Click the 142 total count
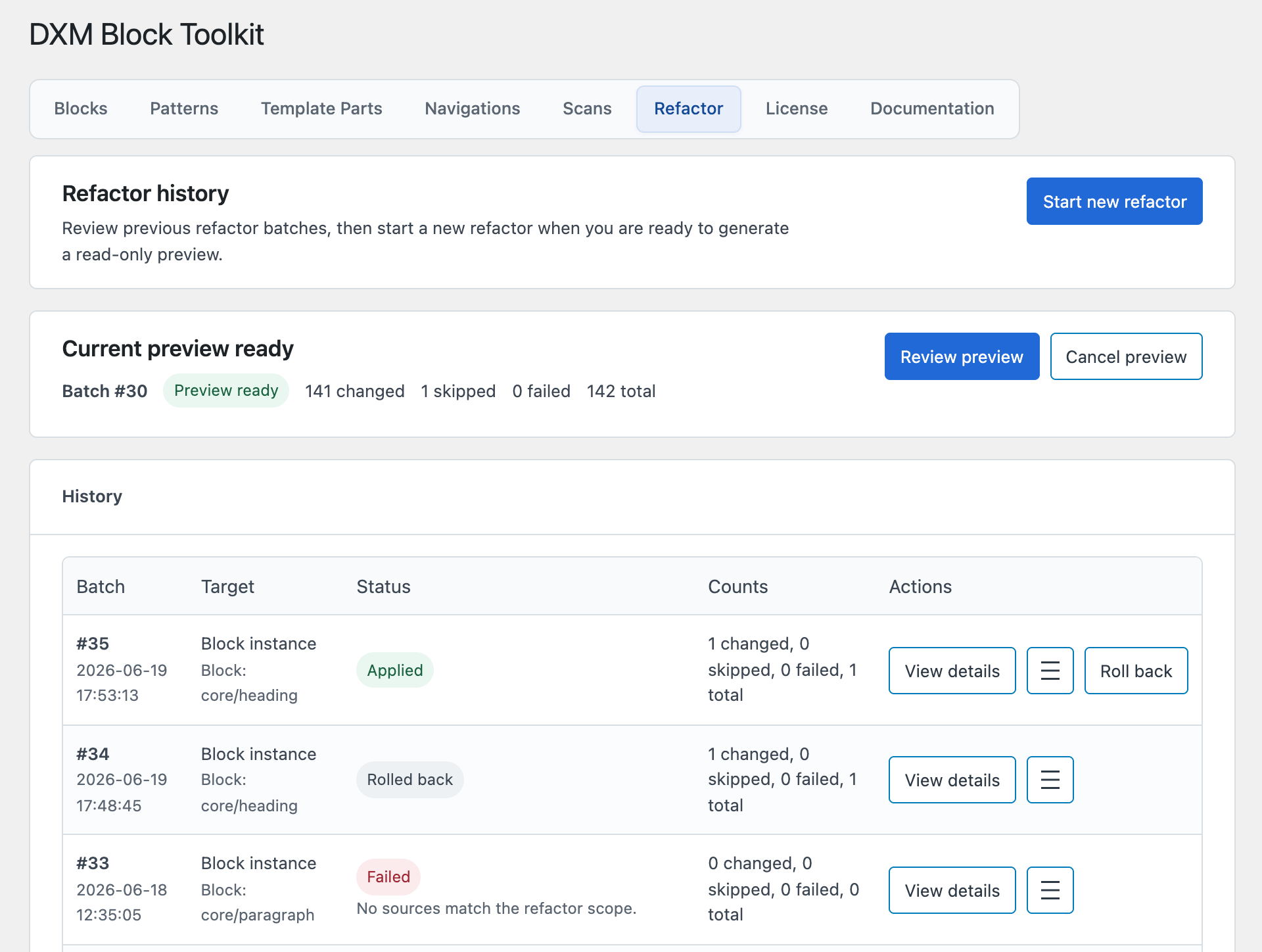 point(621,391)
